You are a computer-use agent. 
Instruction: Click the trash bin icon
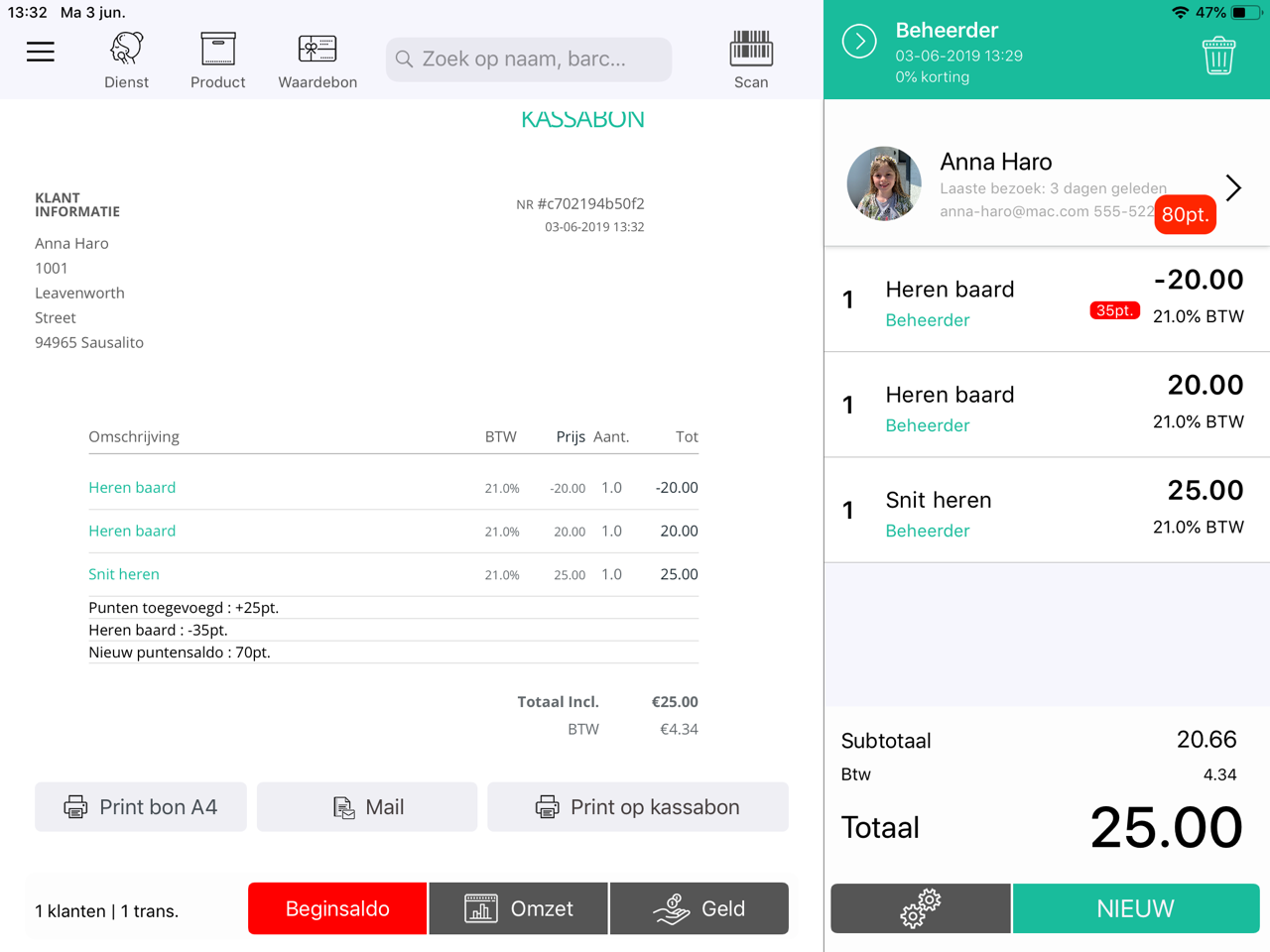pyautogui.click(x=1218, y=56)
